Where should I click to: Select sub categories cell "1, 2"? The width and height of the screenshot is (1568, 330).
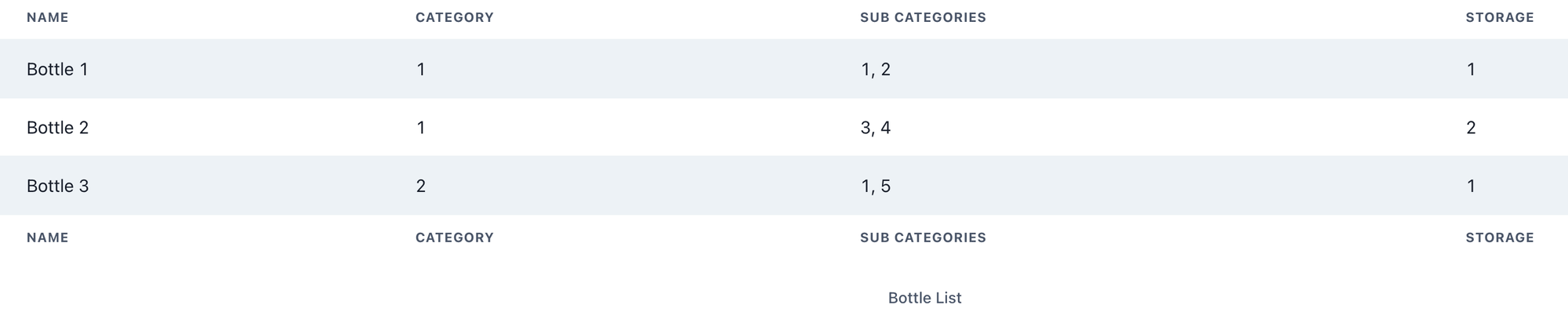876,69
